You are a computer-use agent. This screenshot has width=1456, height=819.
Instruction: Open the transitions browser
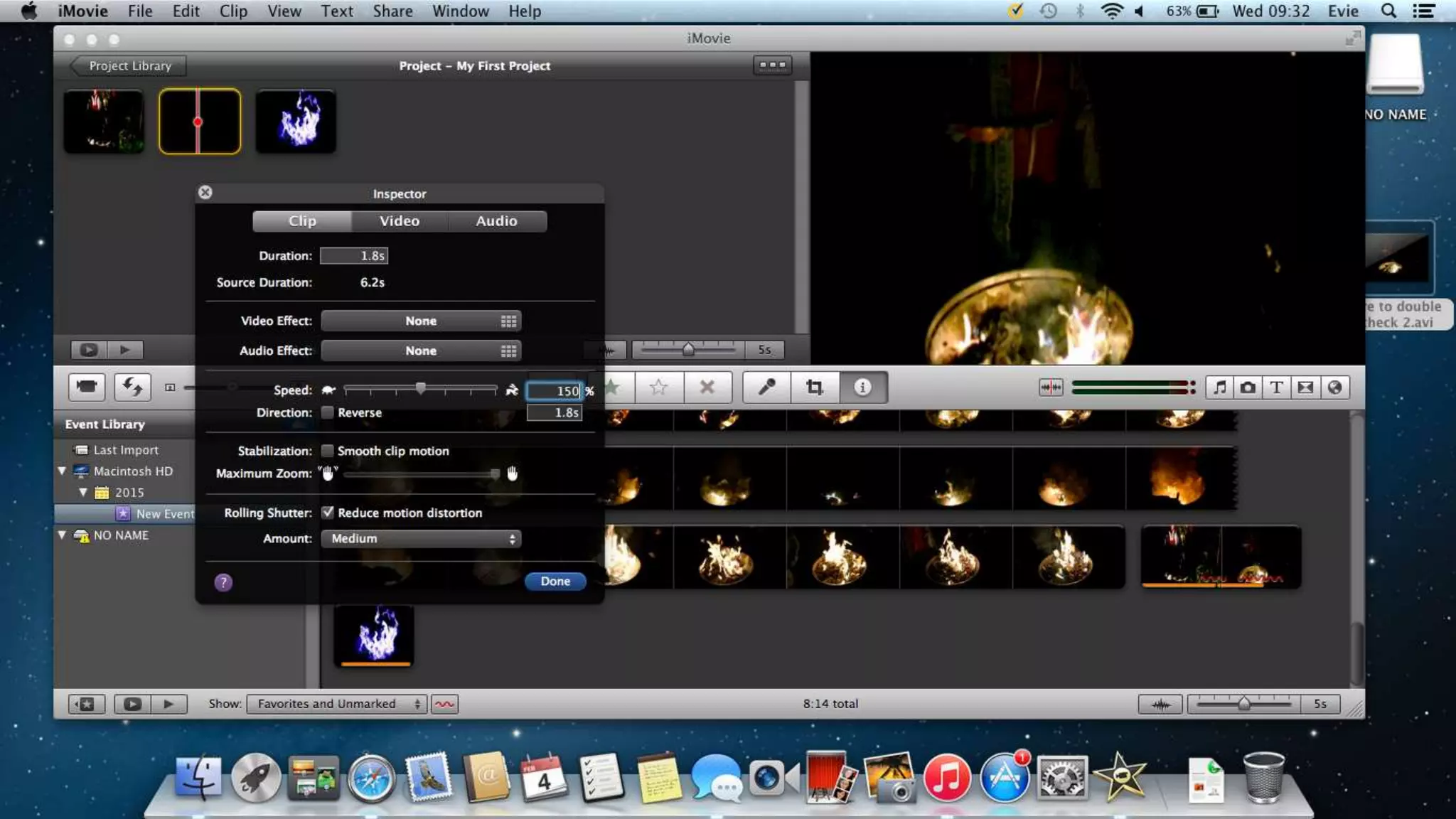pos(1306,387)
